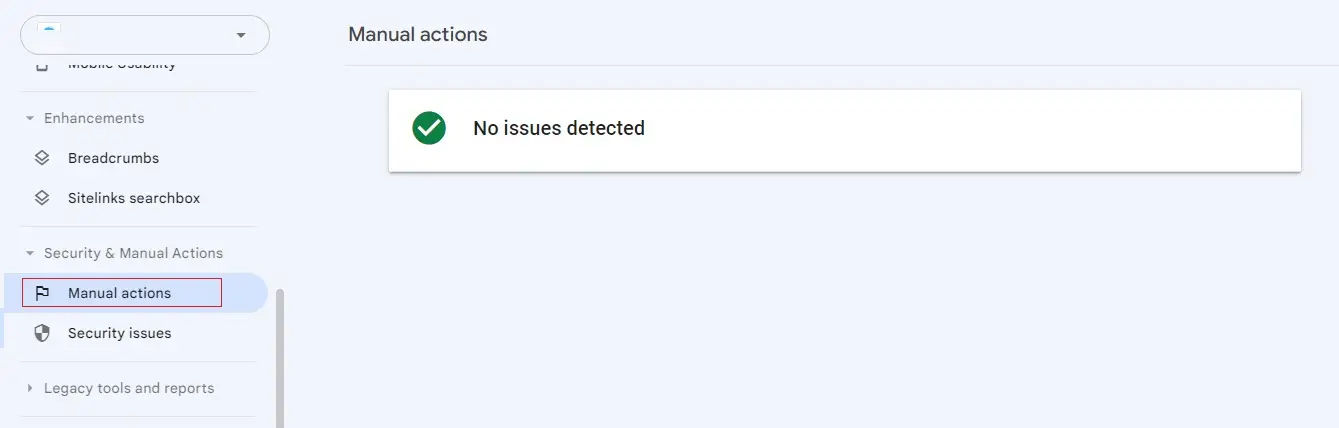
Task: Collapse the Enhancements section arrow
Action: pyautogui.click(x=30, y=118)
